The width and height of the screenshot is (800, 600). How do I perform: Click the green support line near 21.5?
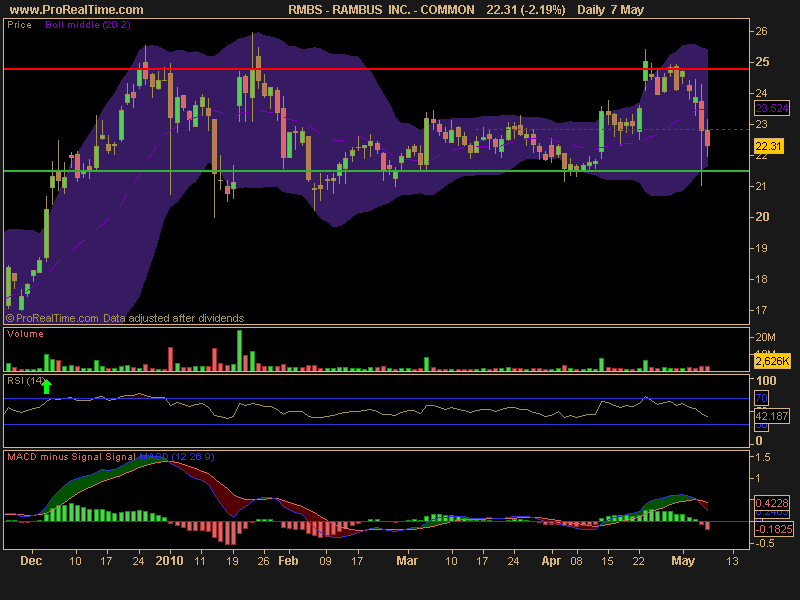coord(376,171)
